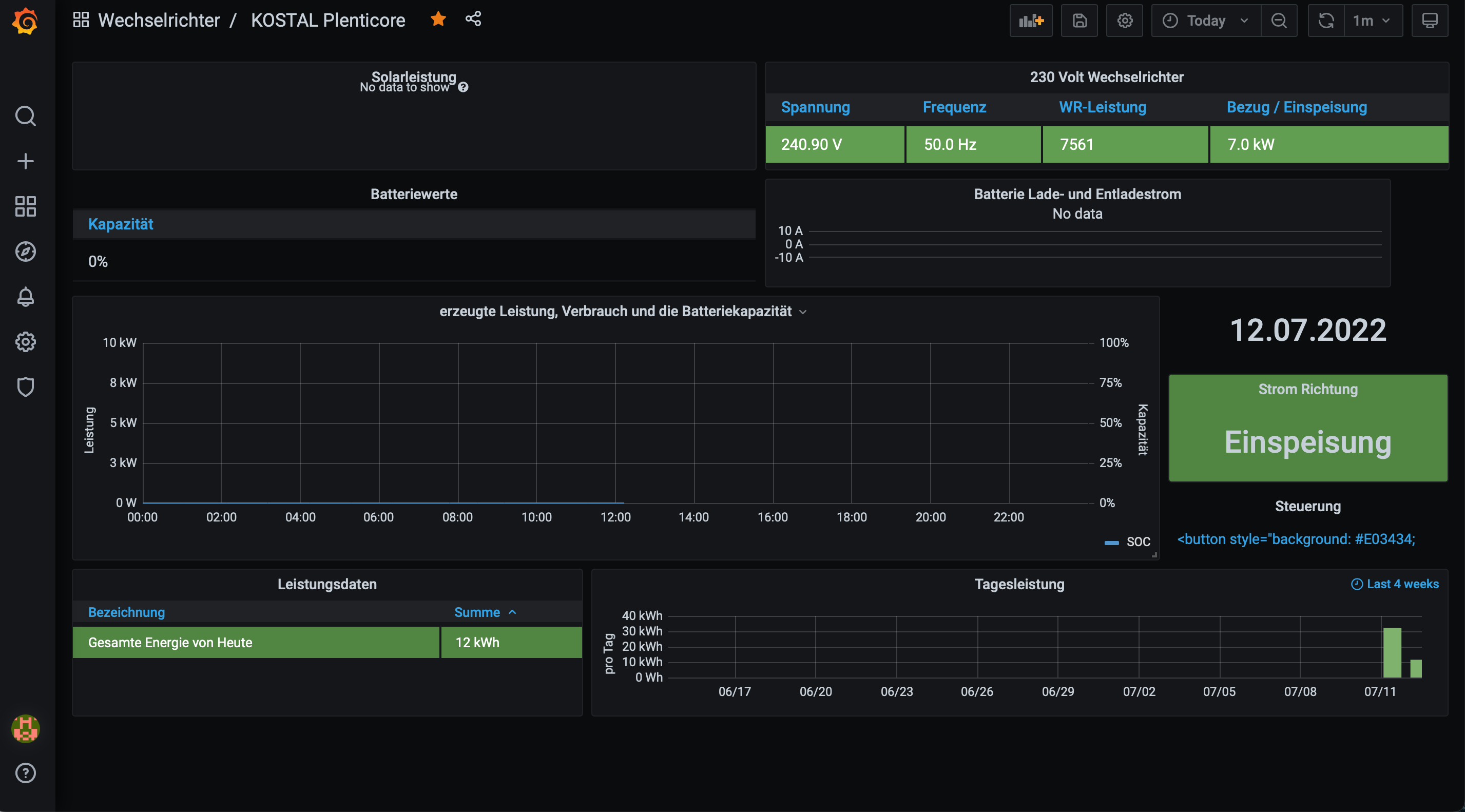Share the dashboard via share icon
1465x812 pixels.
tap(473, 20)
